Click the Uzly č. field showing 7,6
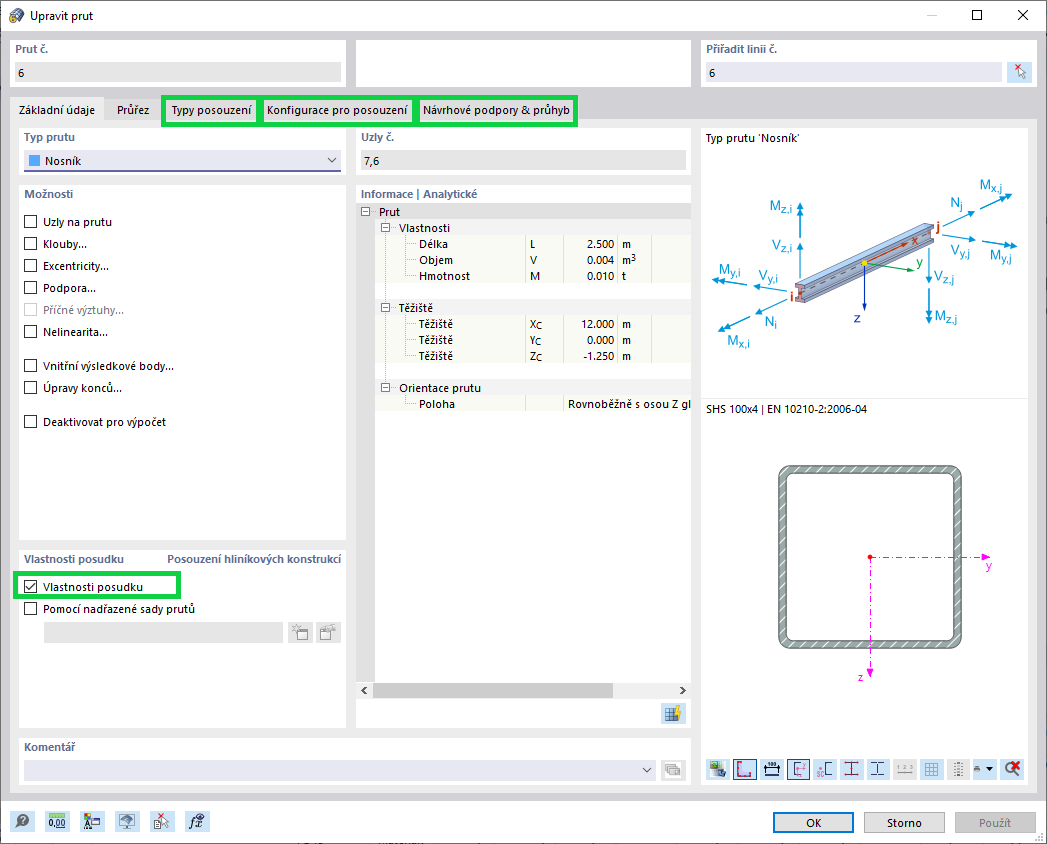This screenshot has width=1047, height=844. (x=524, y=161)
